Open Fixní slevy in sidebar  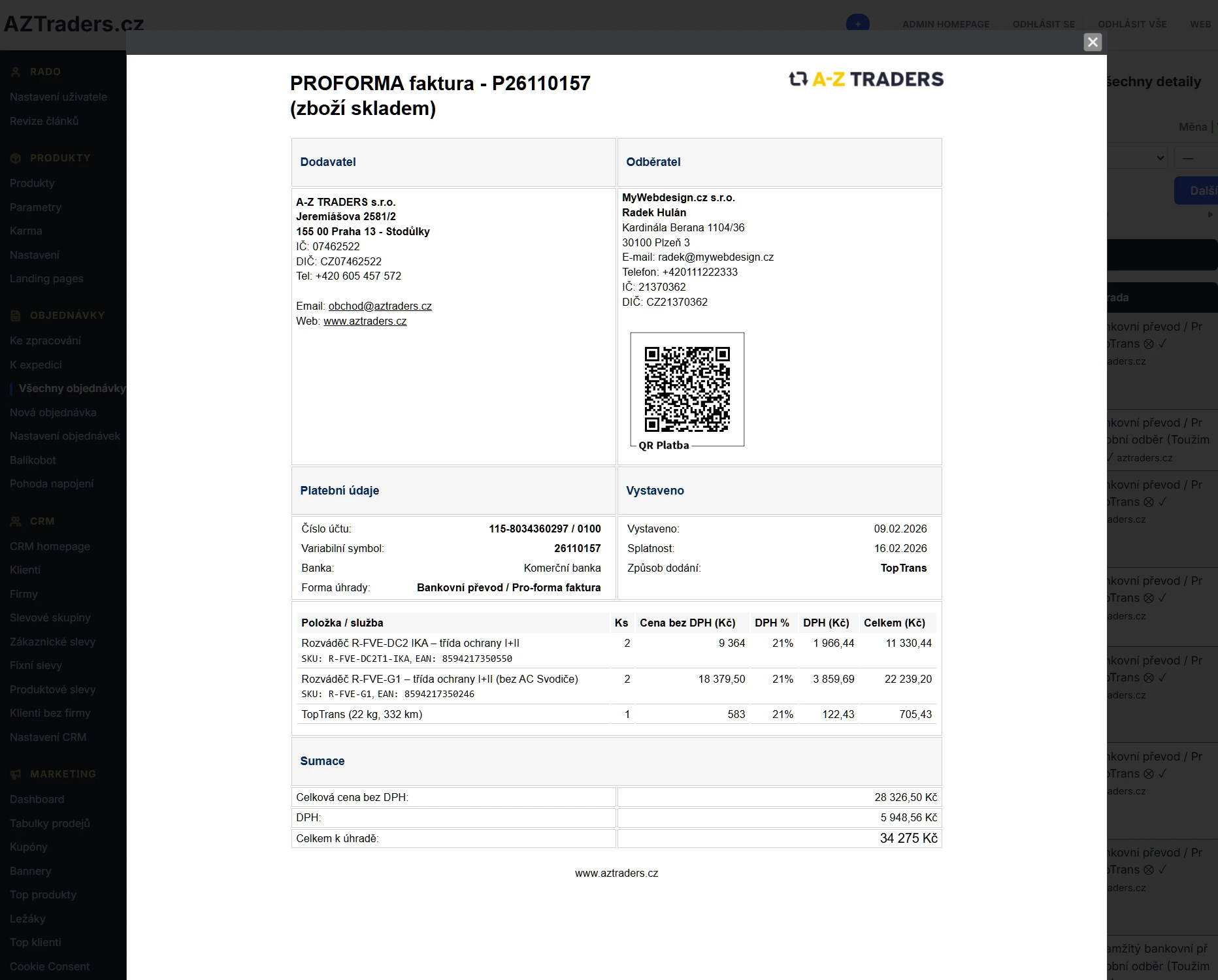pyautogui.click(x=36, y=665)
